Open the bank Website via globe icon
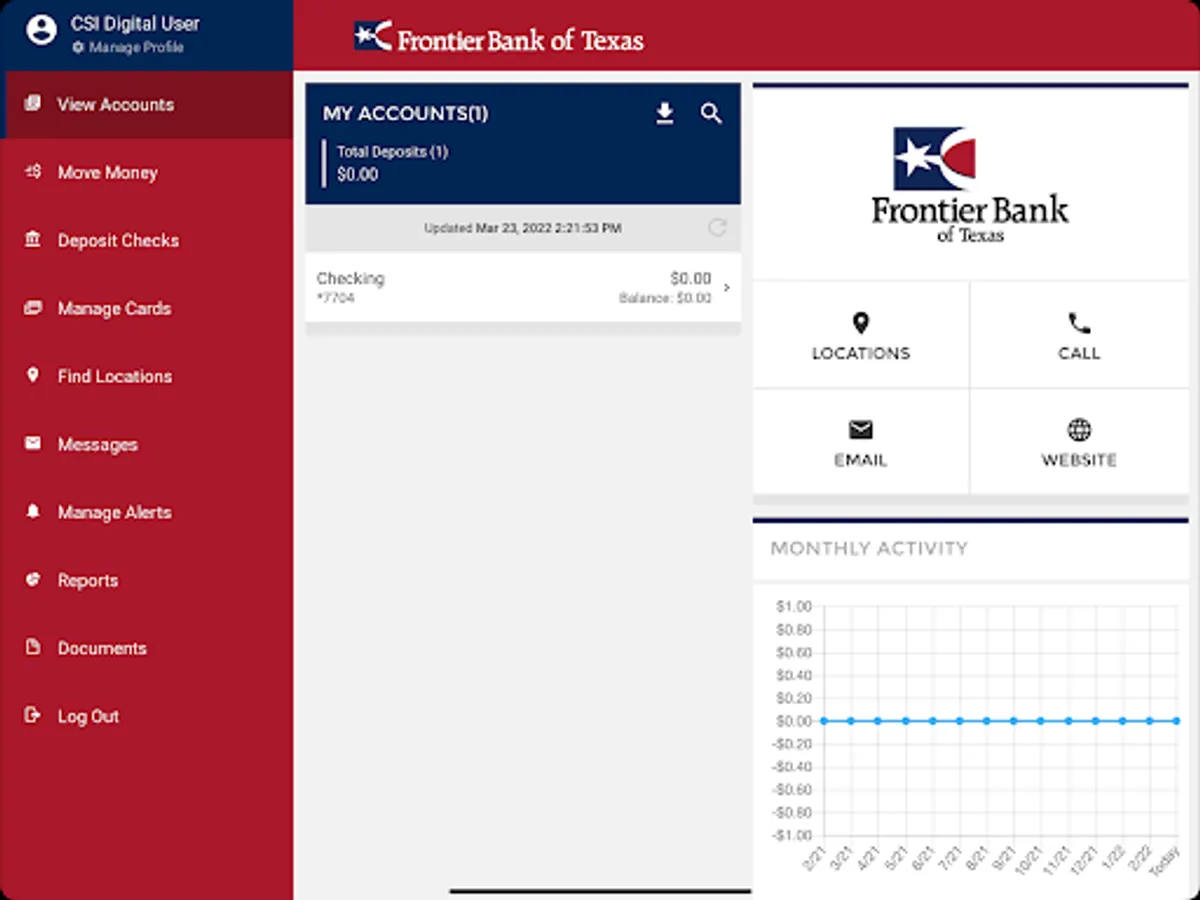The width and height of the screenshot is (1200, 900). (x=1078, y=430)
